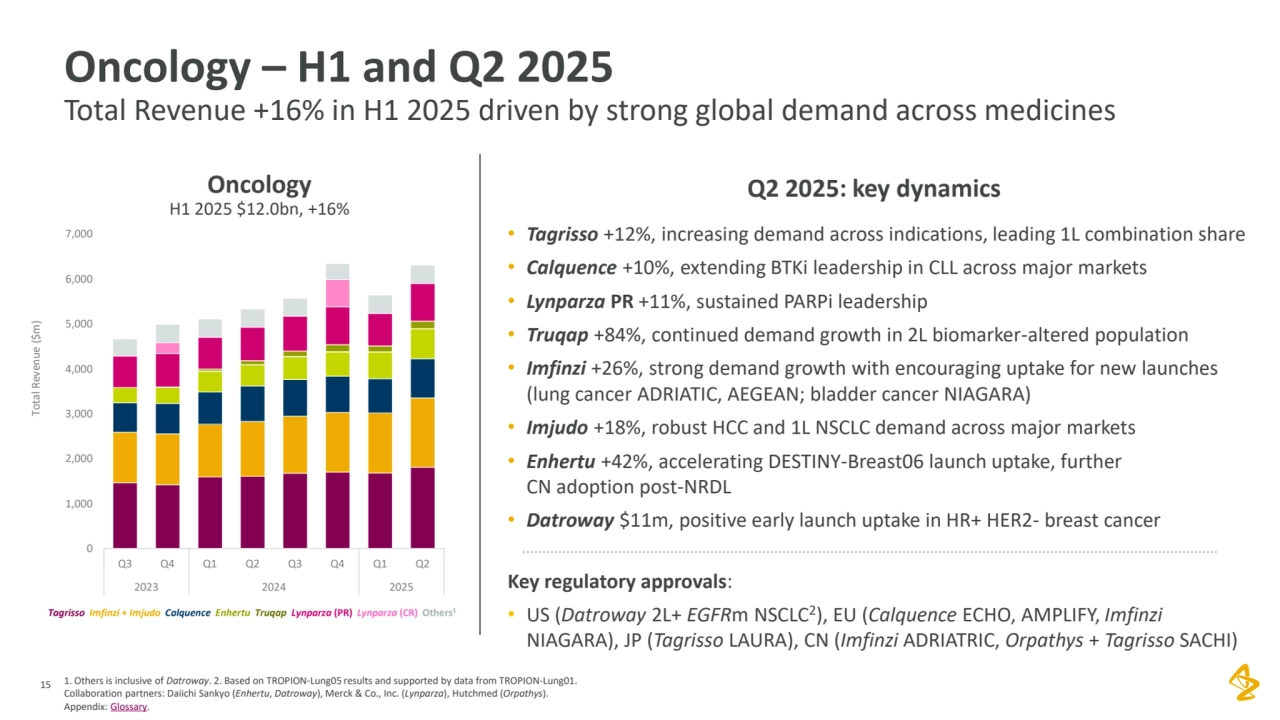Select the 'H1 2025 $12.0bn, +16%' chart subtitle

point(259,209)
